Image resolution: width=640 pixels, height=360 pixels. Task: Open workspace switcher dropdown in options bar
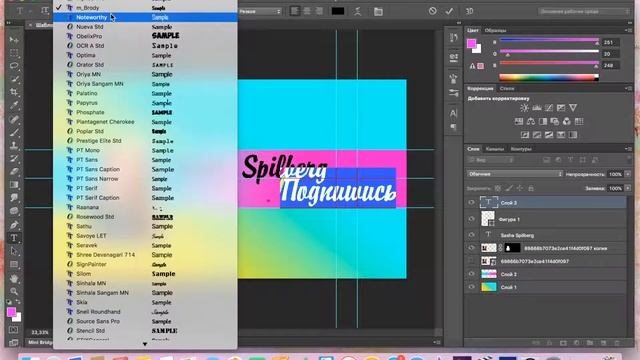(x=584, y=11)
